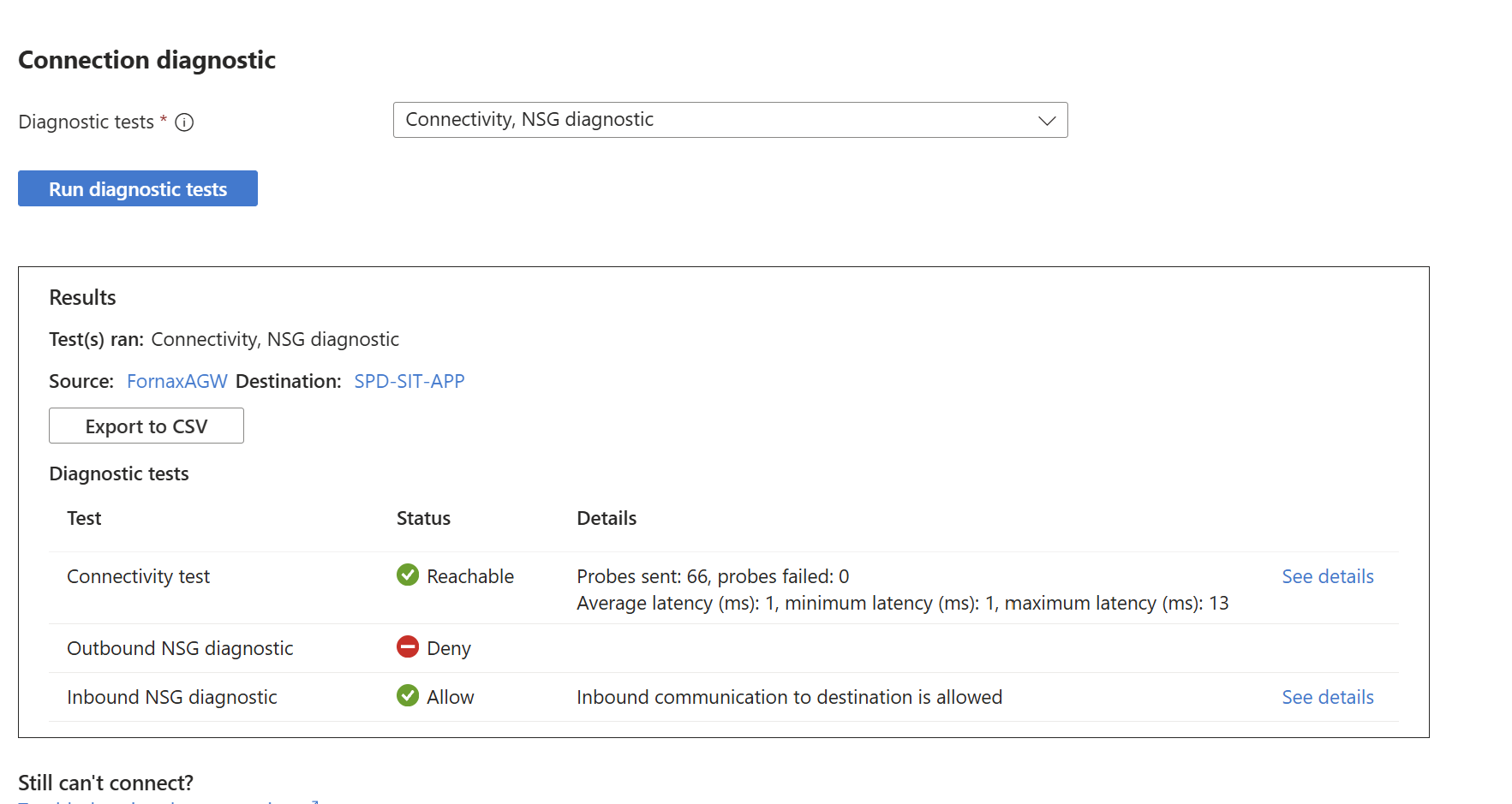The width and height of the screenshot is (1512, 804).
Task: See details for Inbound NSG diagnostic
Action: pyautogui.click(x=1327, y=697)
